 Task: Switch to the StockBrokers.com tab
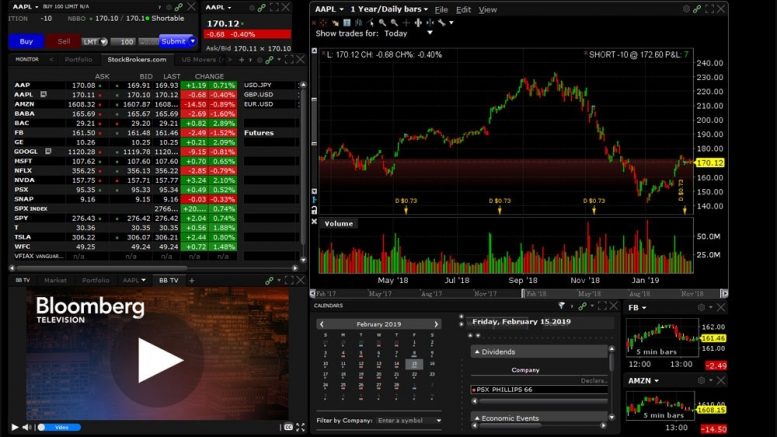tap(137, 59)
